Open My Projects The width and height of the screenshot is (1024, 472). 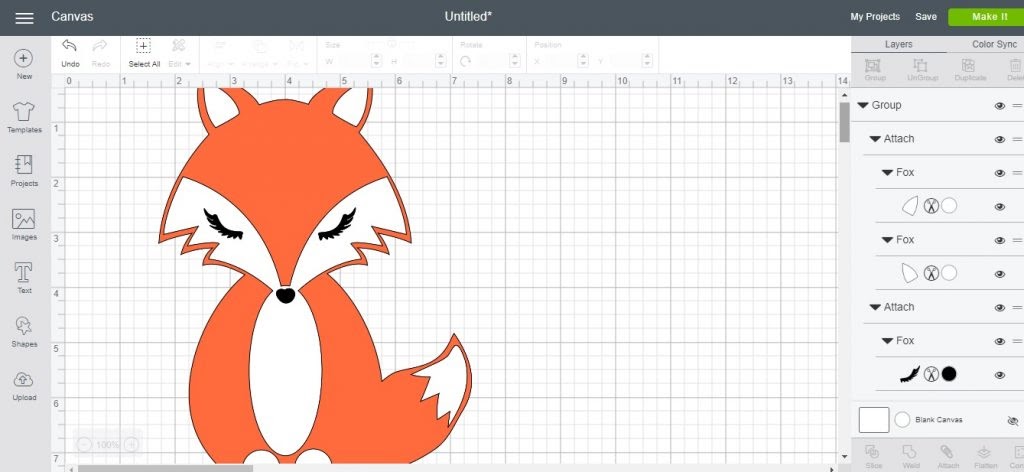click(x=874, y=17)
